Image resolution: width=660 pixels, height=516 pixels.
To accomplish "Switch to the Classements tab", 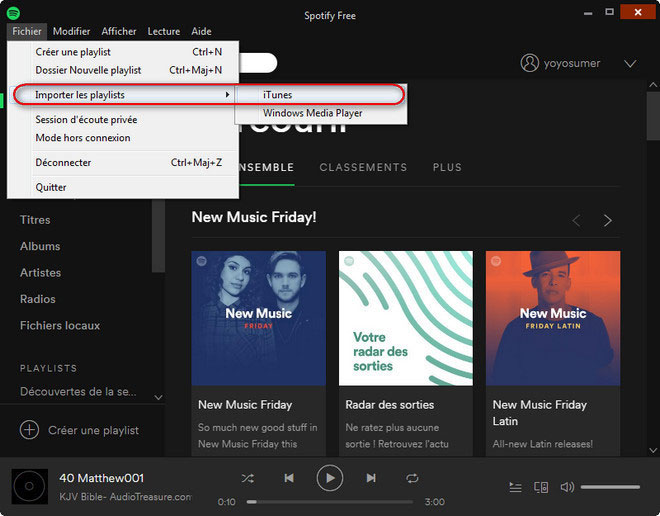I will tap(363, 167).
